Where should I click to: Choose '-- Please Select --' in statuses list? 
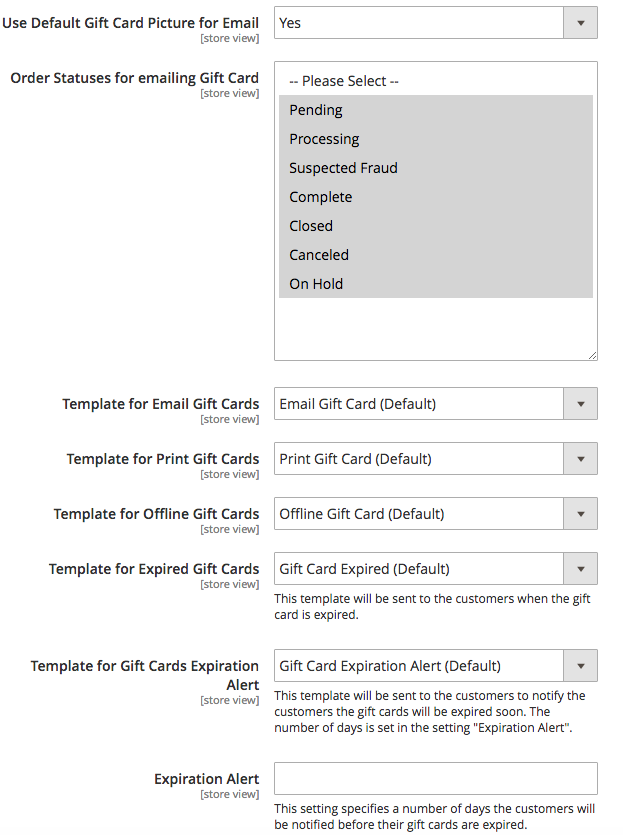436,81
